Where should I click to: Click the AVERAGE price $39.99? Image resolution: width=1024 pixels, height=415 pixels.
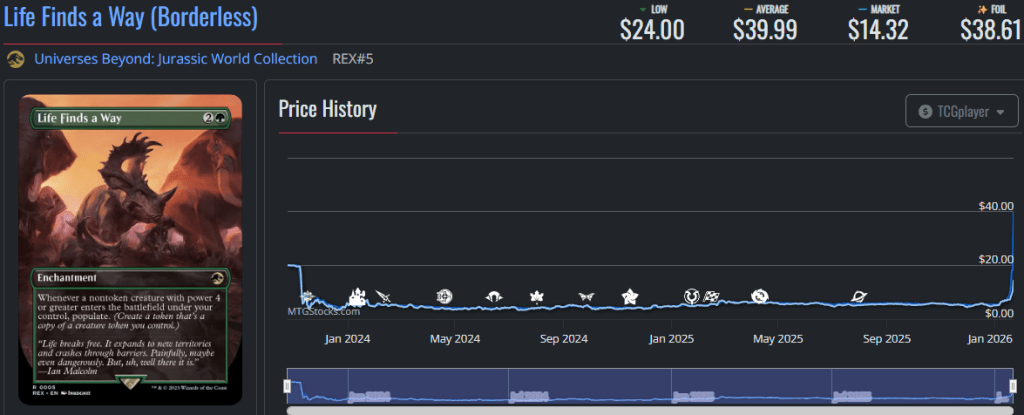765,29
